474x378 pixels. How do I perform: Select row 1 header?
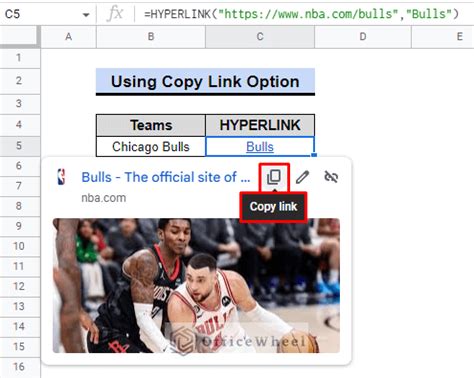pos(19,58)
